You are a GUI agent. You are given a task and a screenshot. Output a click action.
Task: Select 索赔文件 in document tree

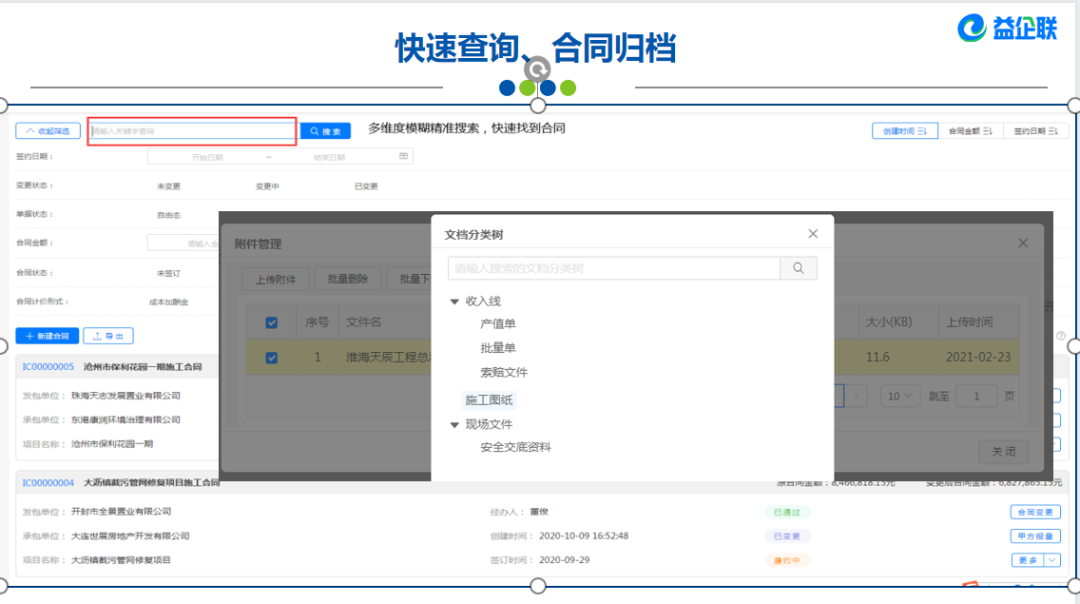pyautogui.click(x=504, y=373)
